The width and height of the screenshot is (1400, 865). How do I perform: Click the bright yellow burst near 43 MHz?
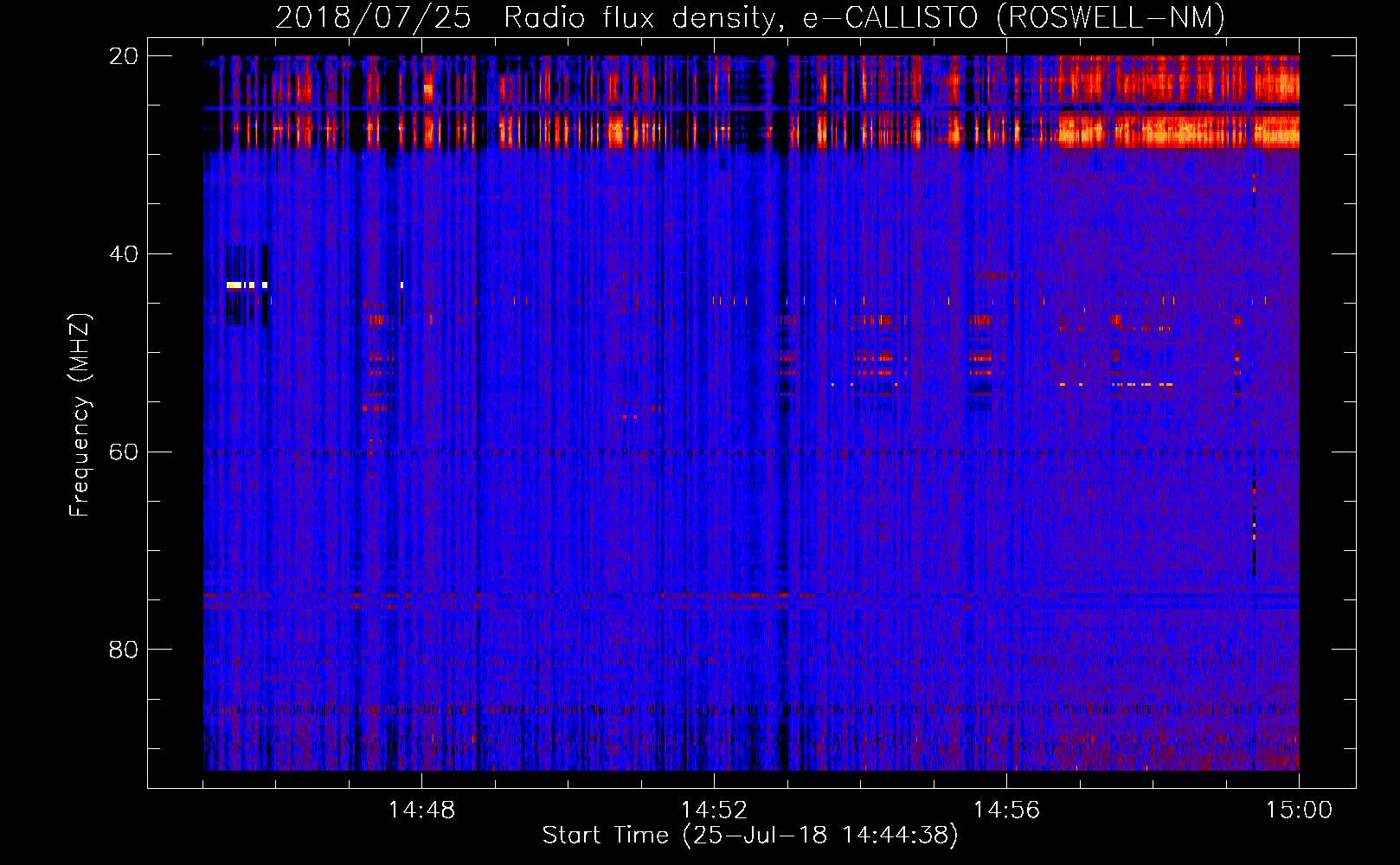[247, 285]
